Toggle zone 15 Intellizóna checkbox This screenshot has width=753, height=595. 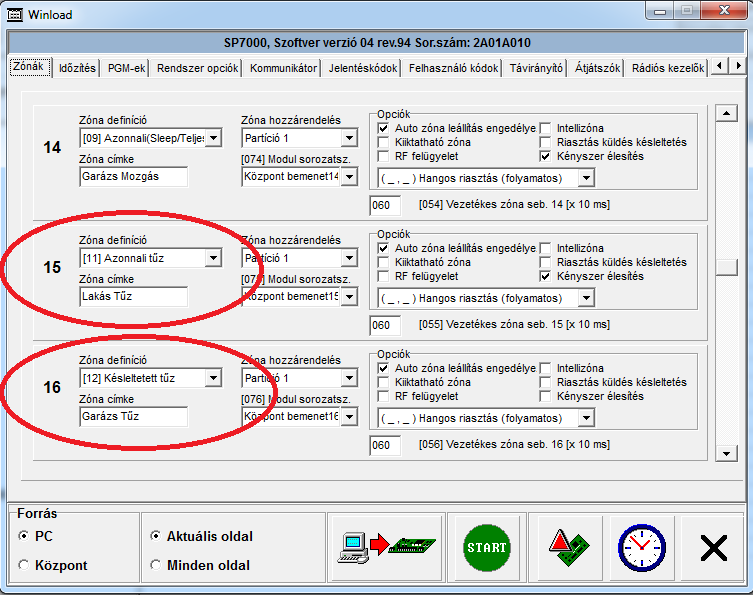(545, 248)
